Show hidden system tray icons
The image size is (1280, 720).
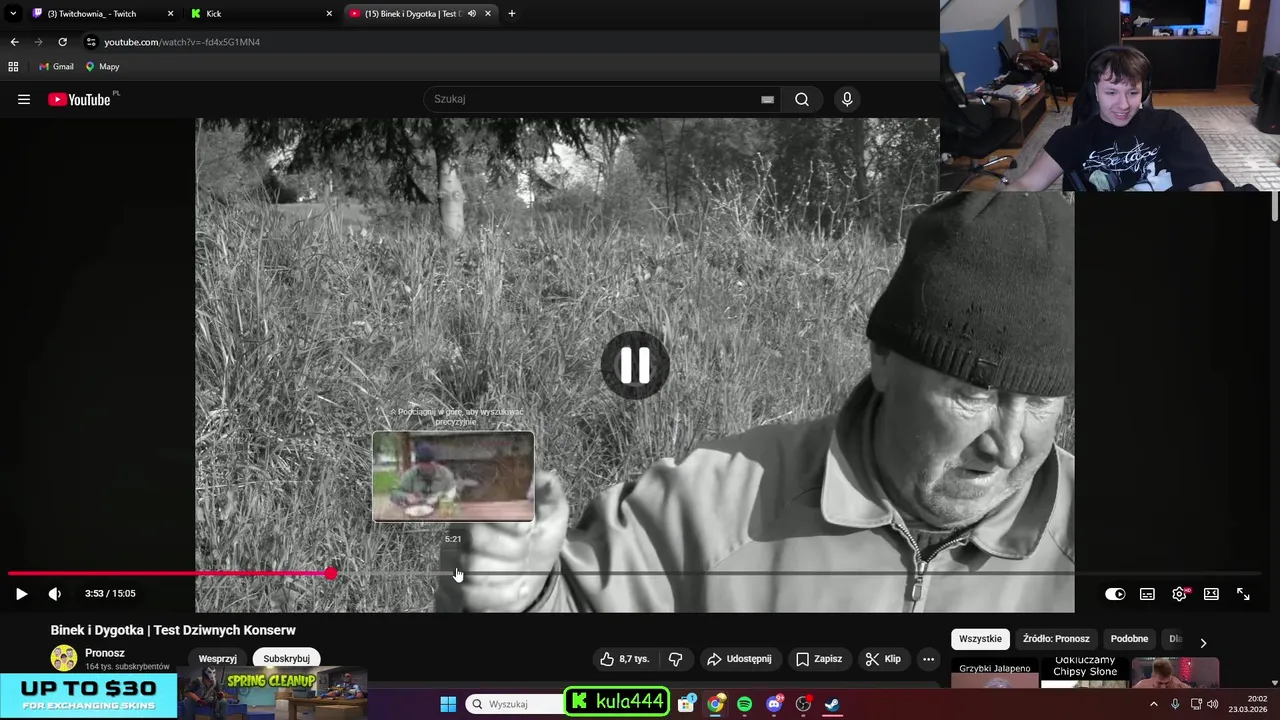click(1154, 704)
